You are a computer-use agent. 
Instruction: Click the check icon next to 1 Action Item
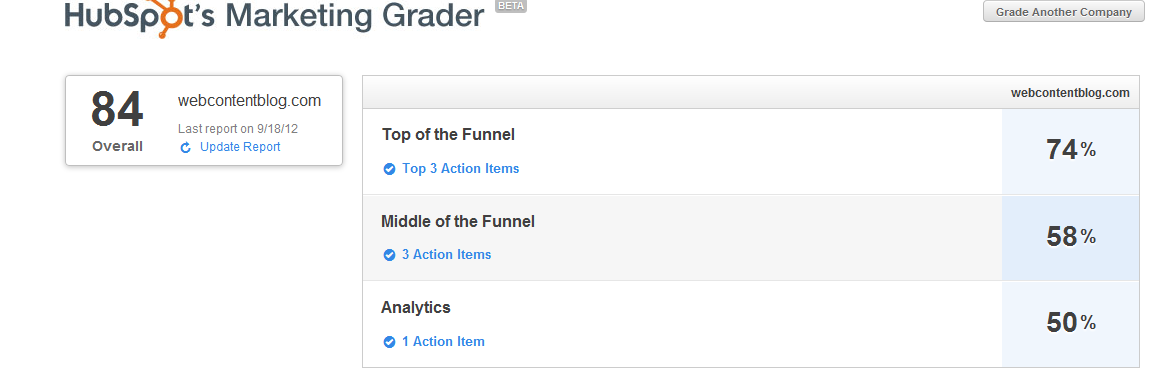390,342
